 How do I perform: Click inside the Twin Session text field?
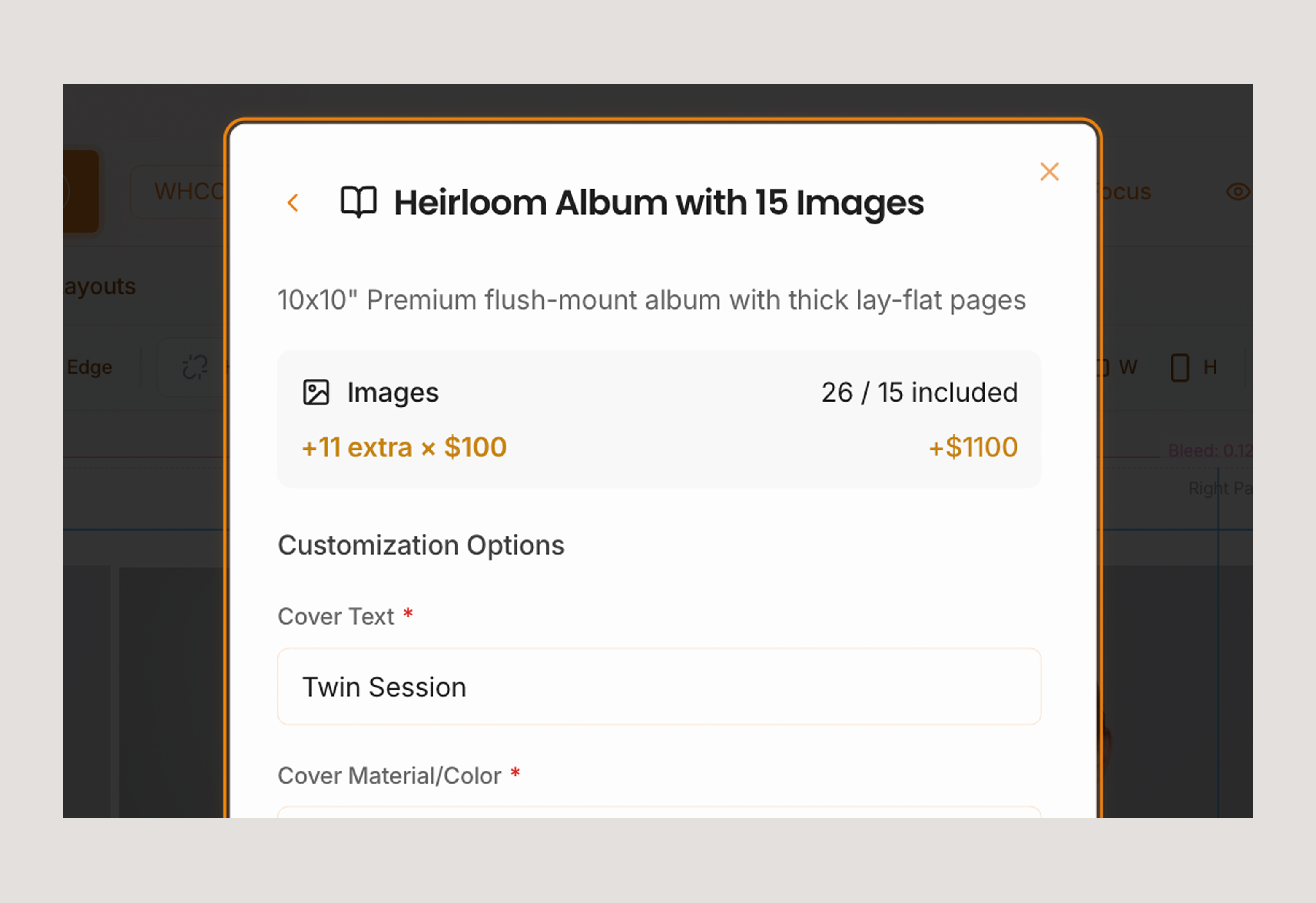pyautogui.click(x=659, y=687)
